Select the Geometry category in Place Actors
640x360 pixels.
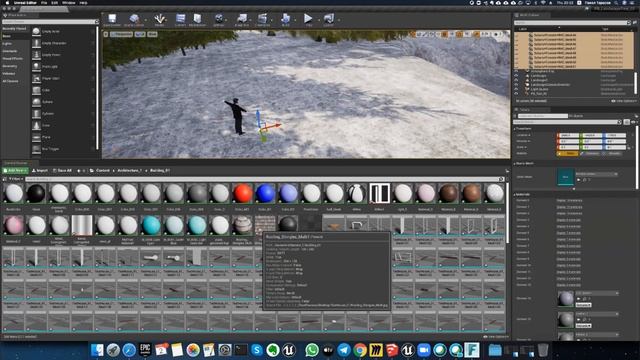[10, 66]
